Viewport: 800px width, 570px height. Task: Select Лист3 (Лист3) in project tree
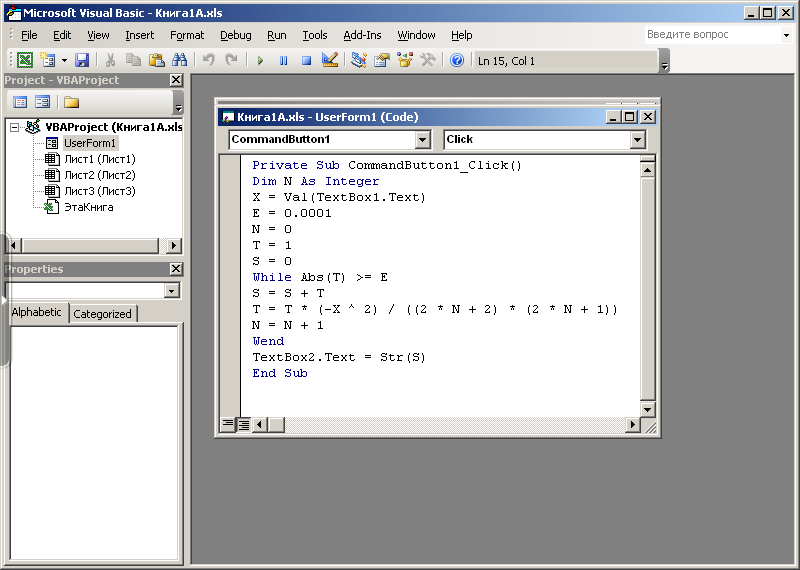coord(100,191)
